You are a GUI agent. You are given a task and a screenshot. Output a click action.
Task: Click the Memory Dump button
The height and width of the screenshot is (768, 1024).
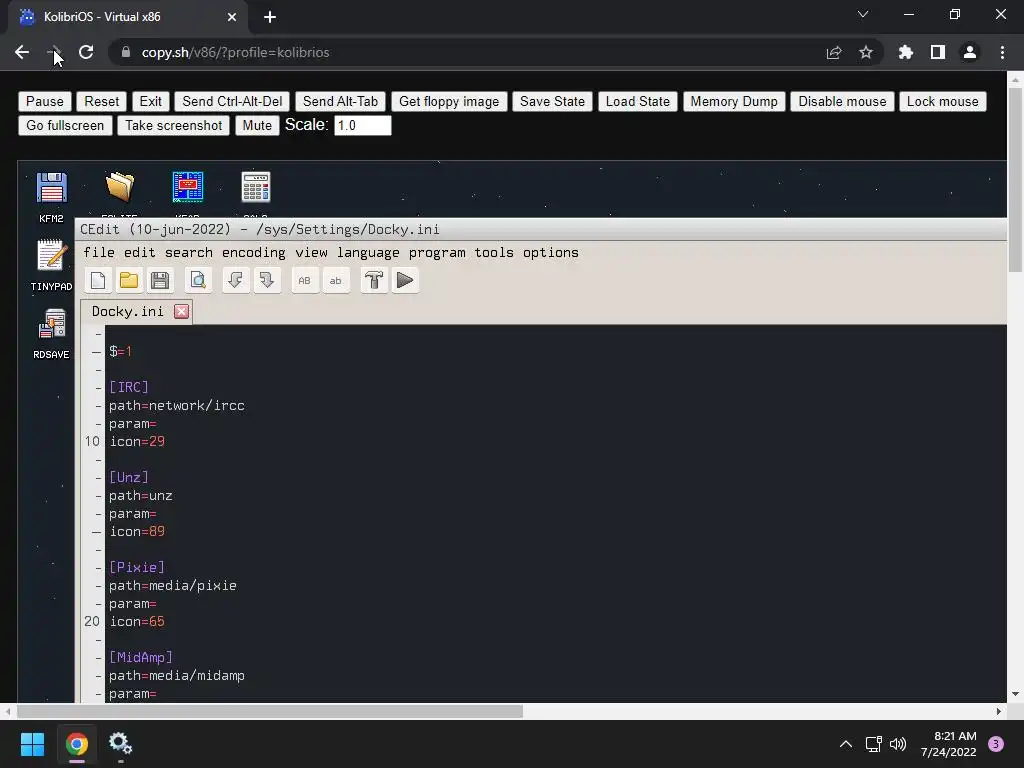coord(734,101)
